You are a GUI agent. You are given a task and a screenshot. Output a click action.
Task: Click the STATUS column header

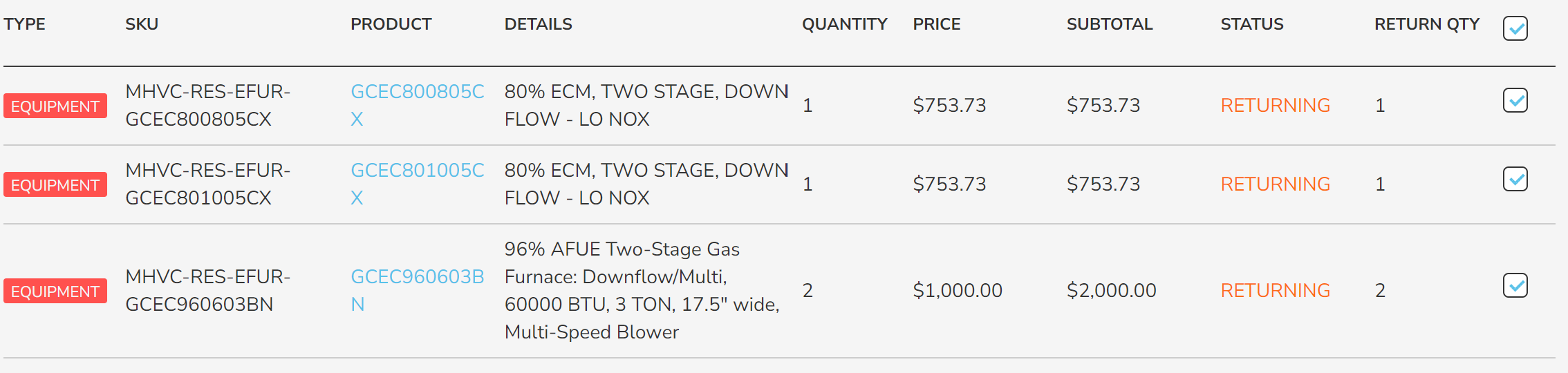pos(1251,24)
